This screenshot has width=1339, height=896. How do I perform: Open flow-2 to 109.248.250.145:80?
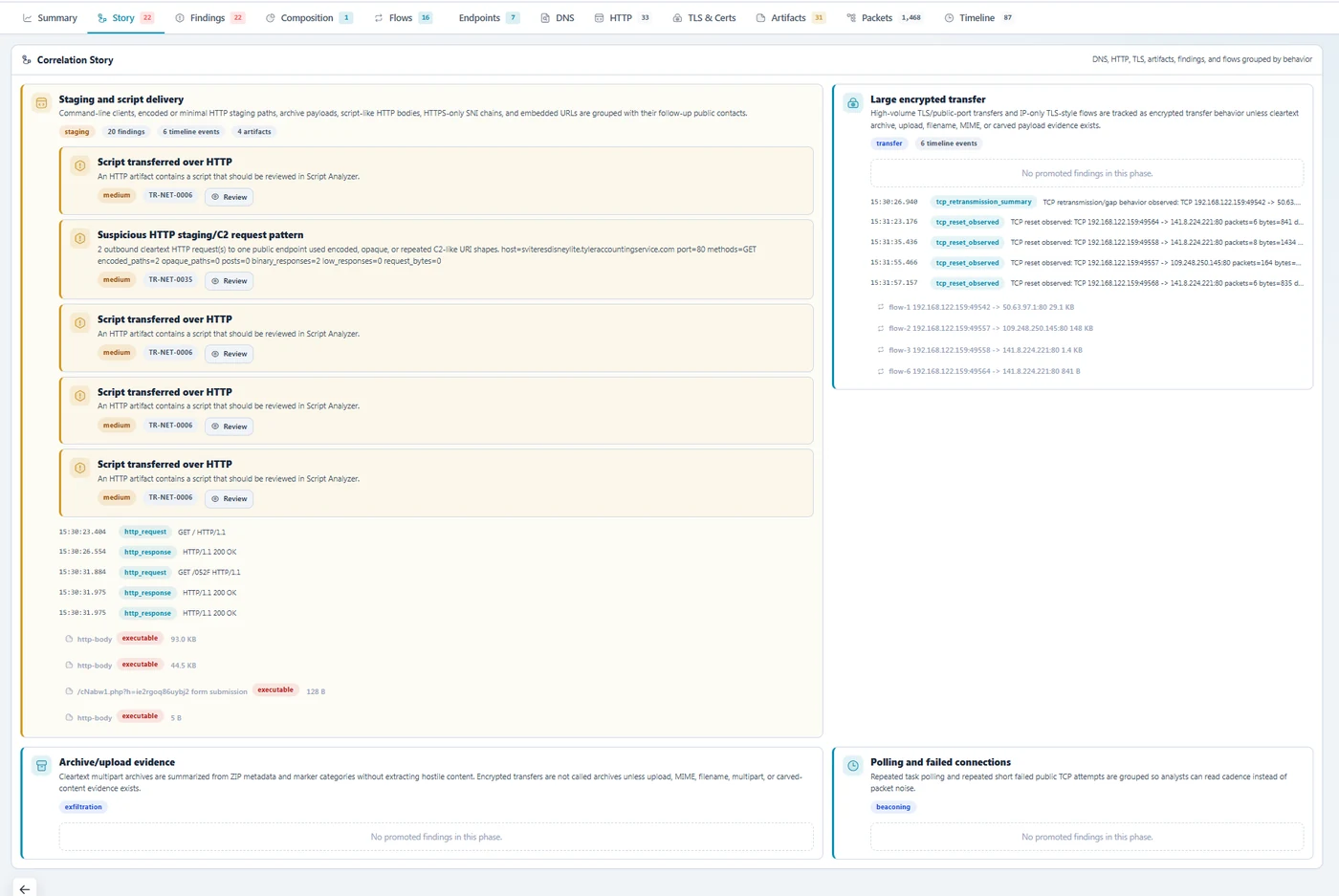coord(991,328)
